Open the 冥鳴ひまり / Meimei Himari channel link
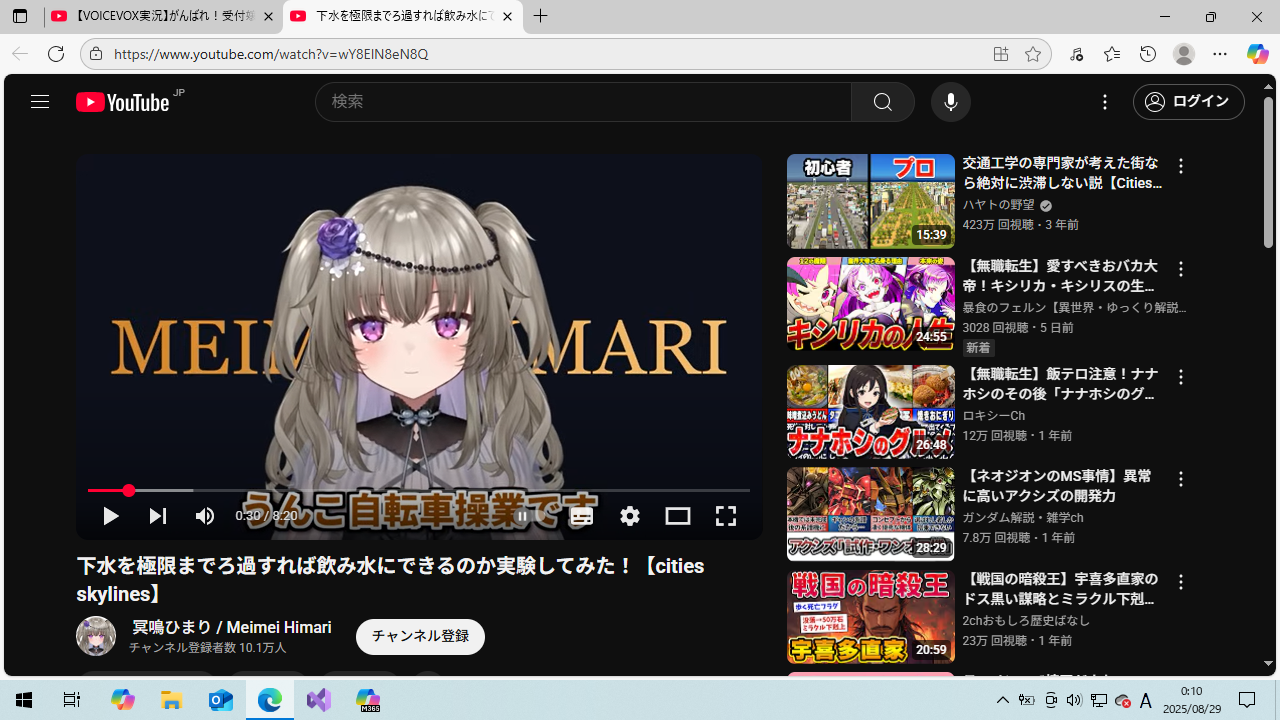Screen dimensions: 1280x720 point(232,627)
